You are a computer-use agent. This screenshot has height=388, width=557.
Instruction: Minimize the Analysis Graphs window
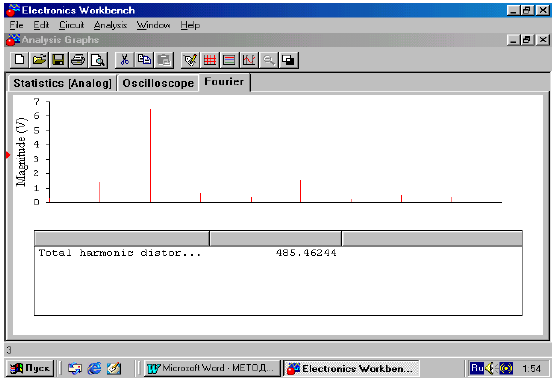pyautogui.click(x=513, y=40)
